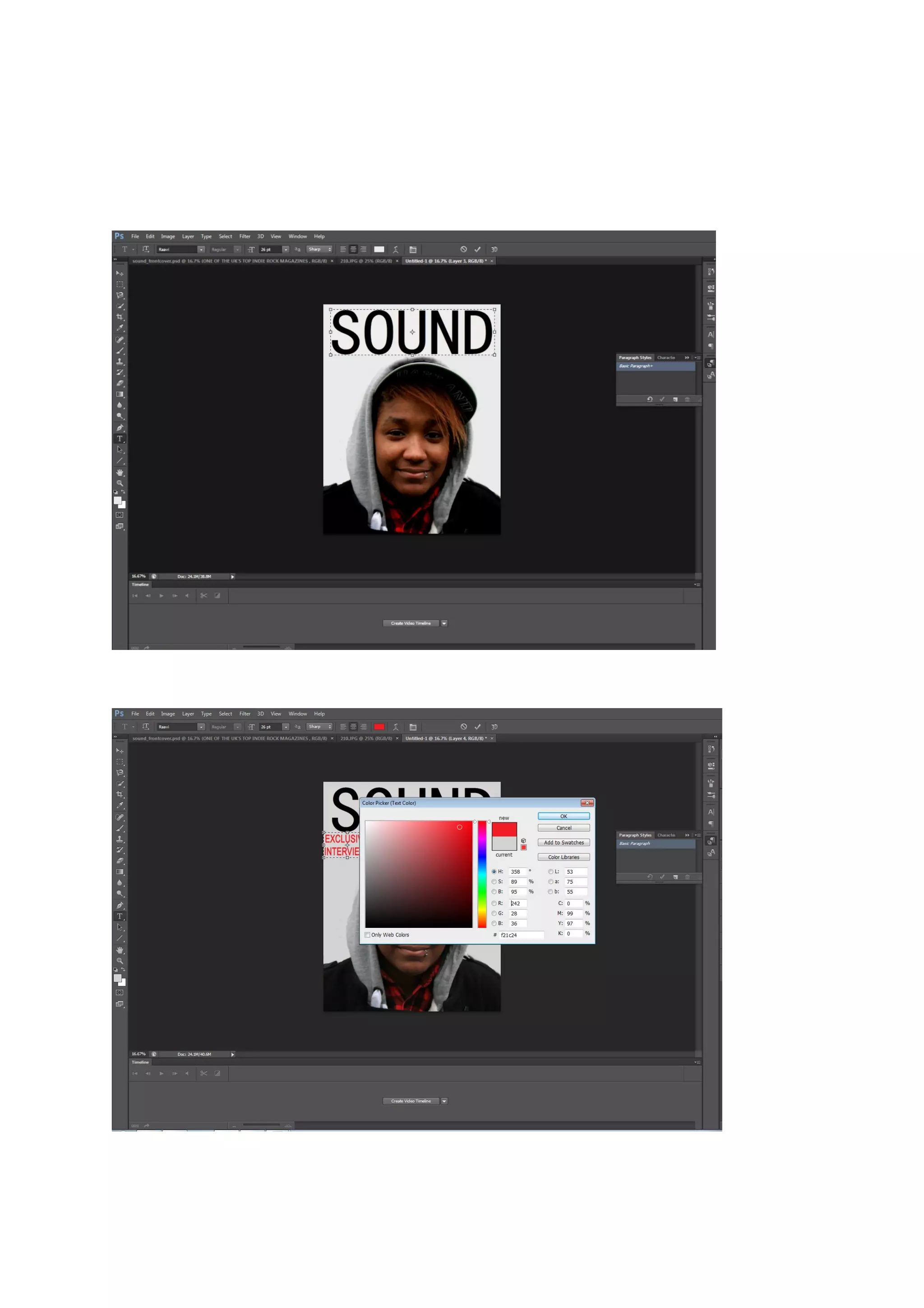Screen dimensions: 924x1308
Task: Open Raavi font dropdown in window with Color Picker
Action: click(201, 727)
